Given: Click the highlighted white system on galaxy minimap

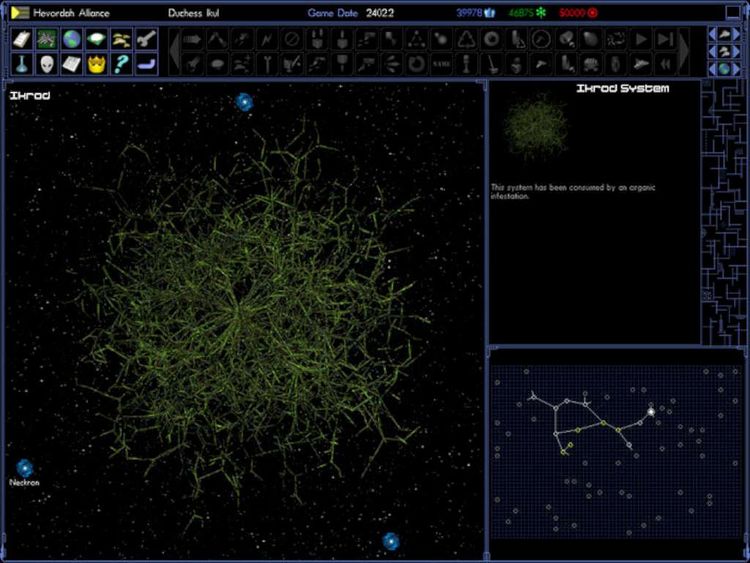Looking at the screenshot, I should coord(651,411).
